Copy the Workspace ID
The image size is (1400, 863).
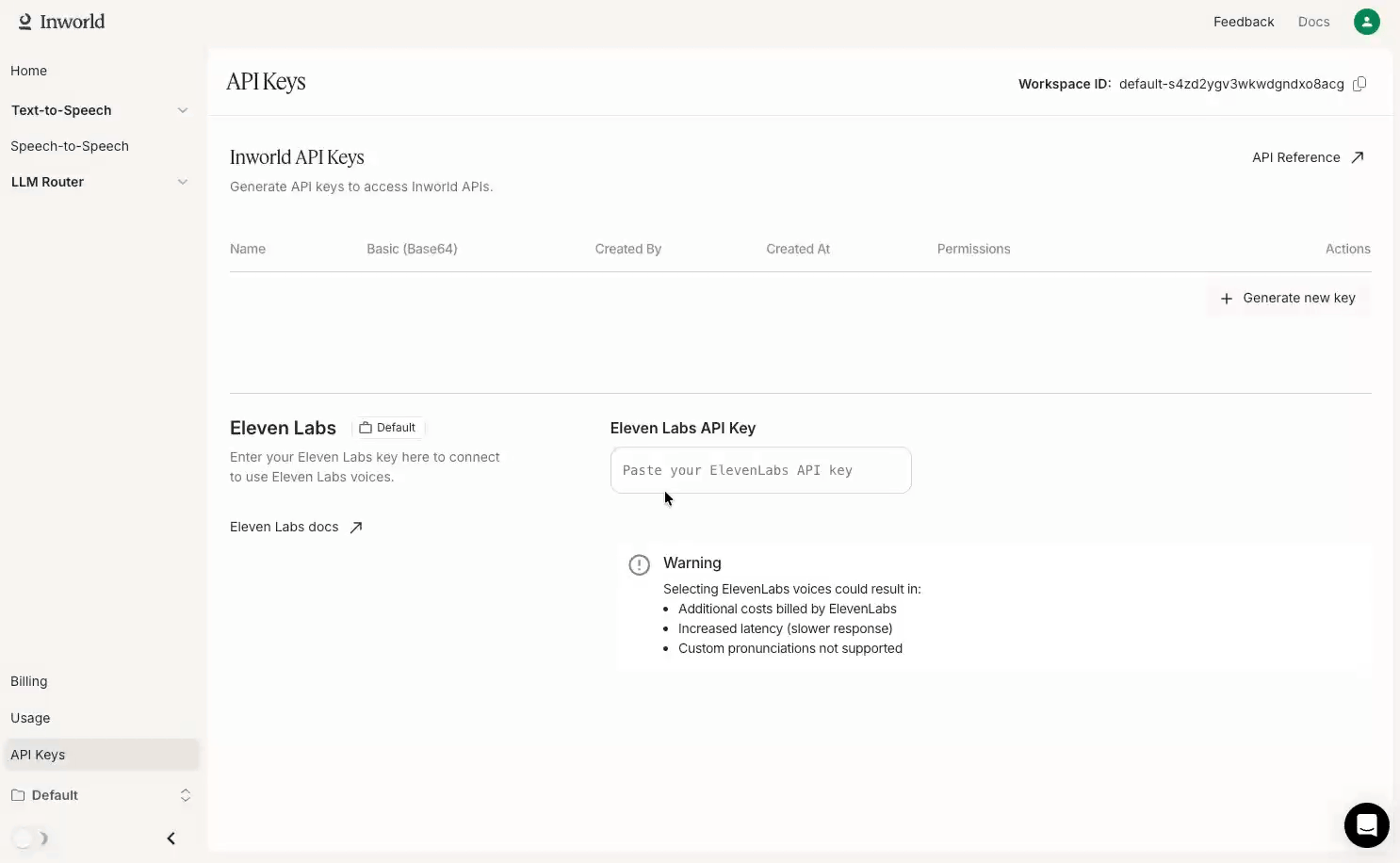[1359, 84]
